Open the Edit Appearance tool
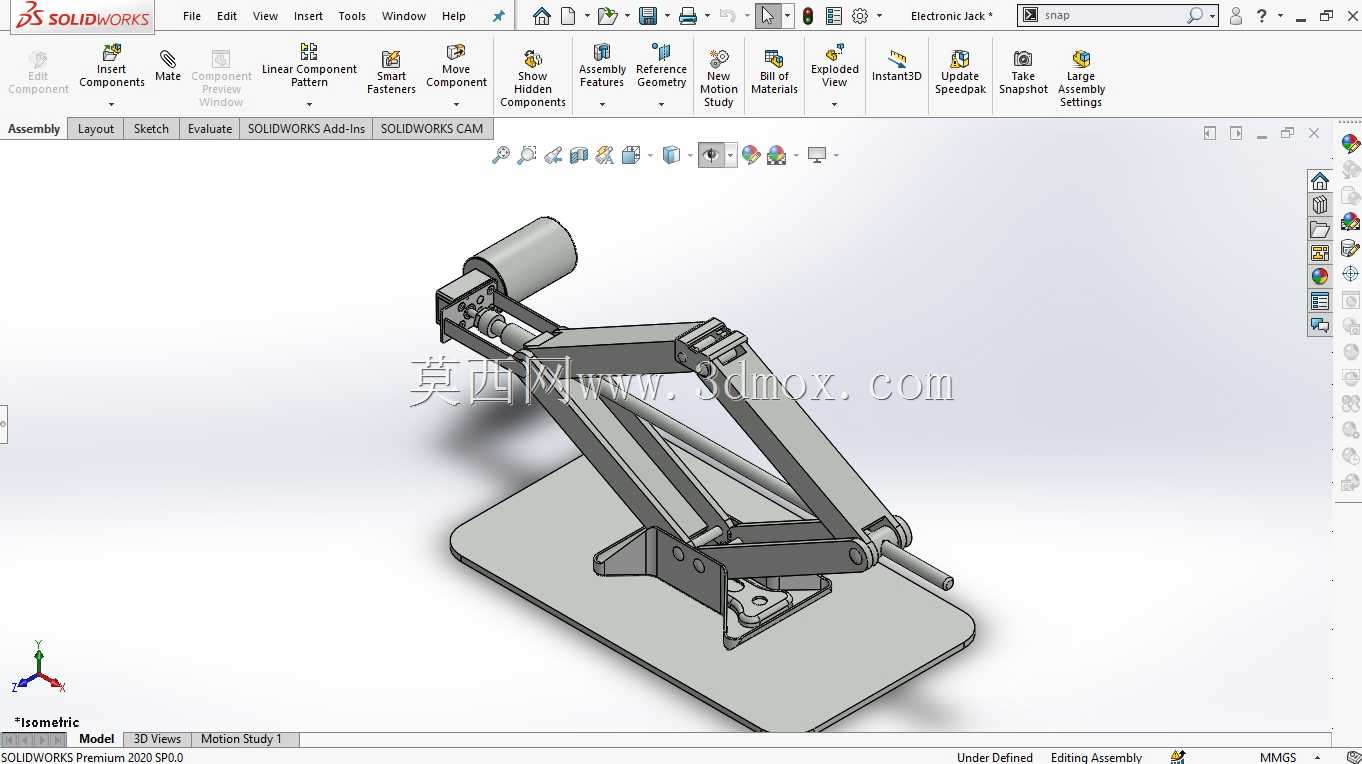 coord(751,155)
